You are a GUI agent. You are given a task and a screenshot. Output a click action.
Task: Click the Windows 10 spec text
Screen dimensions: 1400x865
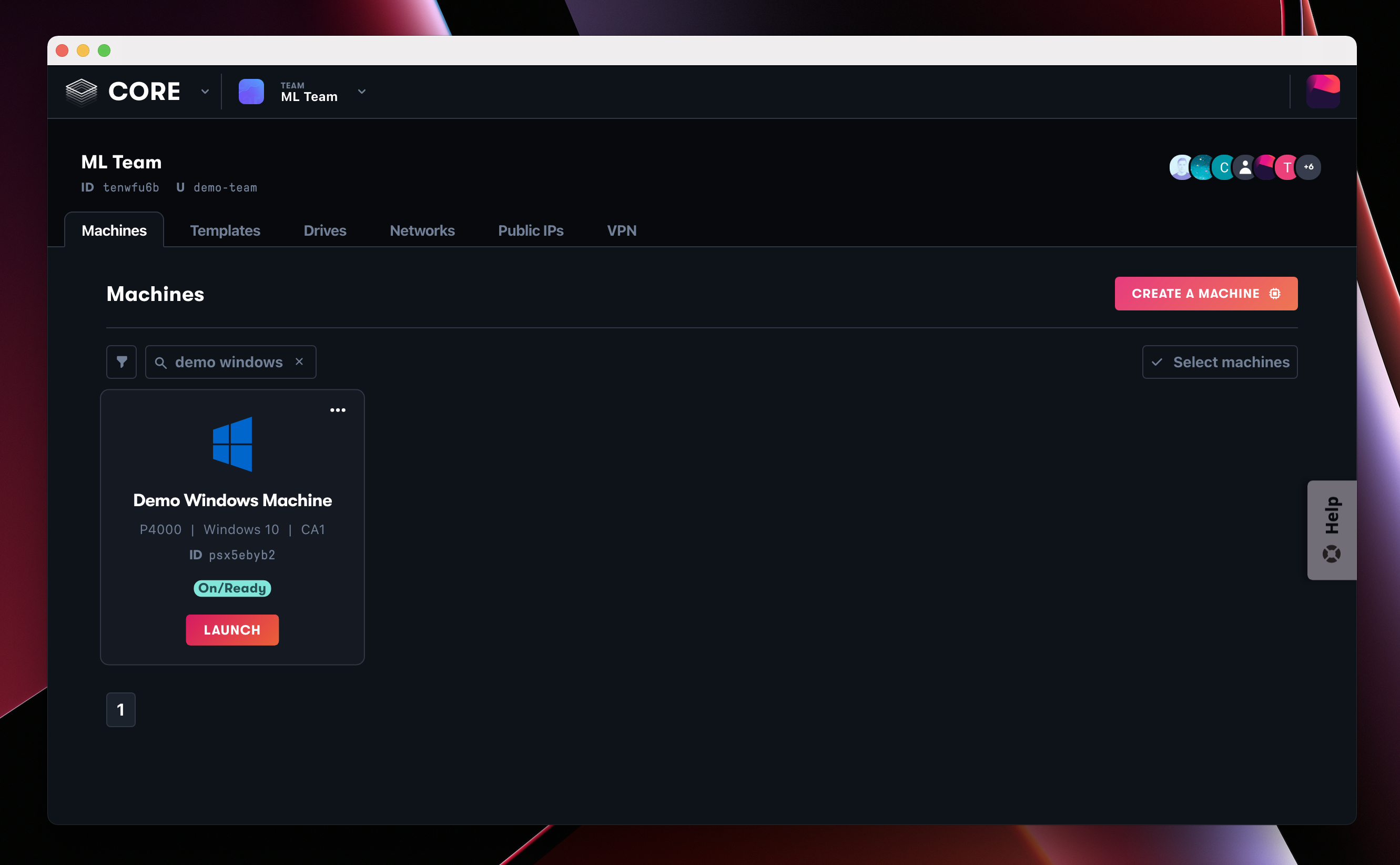241,529
